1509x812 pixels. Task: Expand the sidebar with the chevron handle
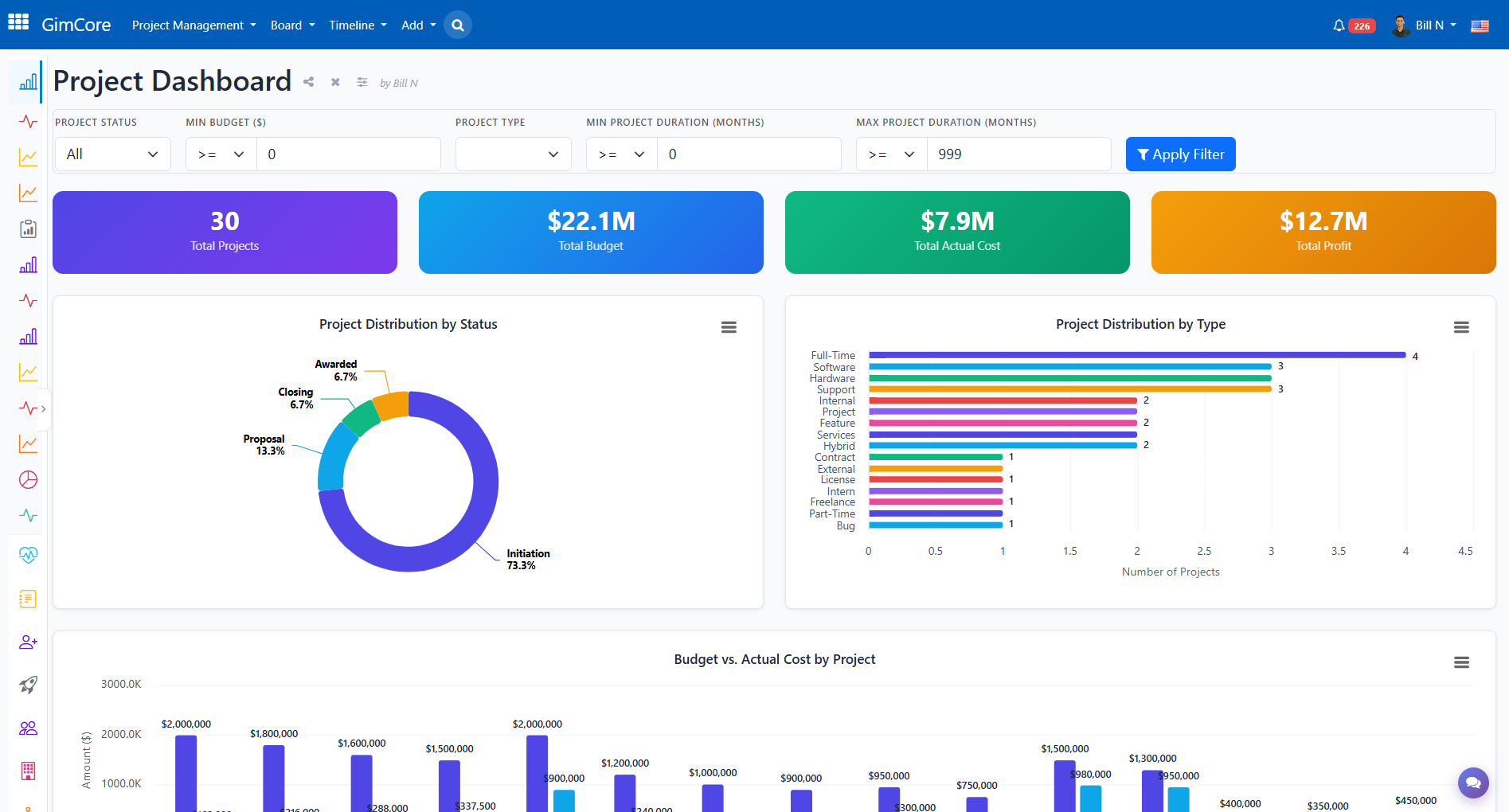coord(44,408)
